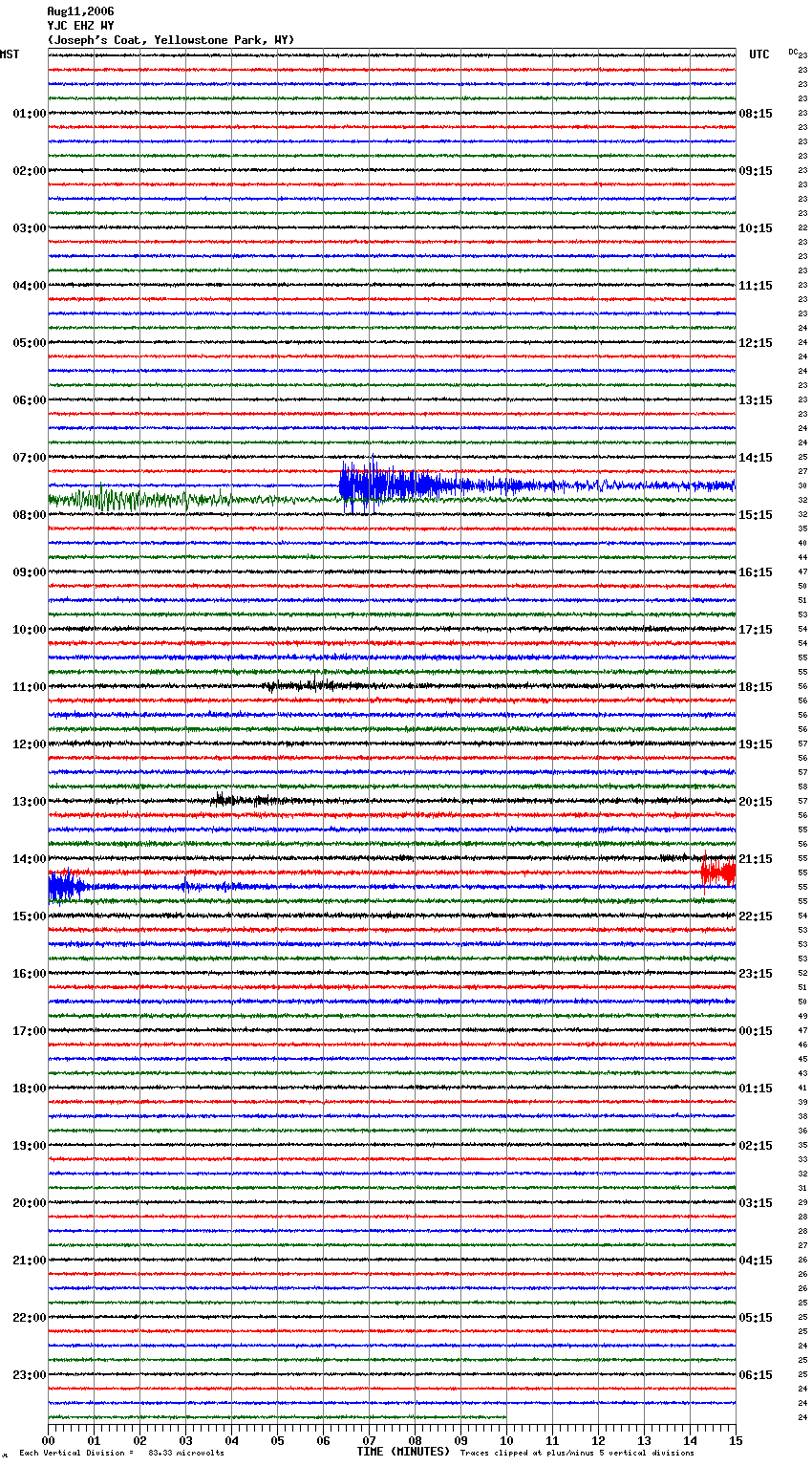Click the Traces clipped footer note
812x1466 pixels.
(577, 1453)
